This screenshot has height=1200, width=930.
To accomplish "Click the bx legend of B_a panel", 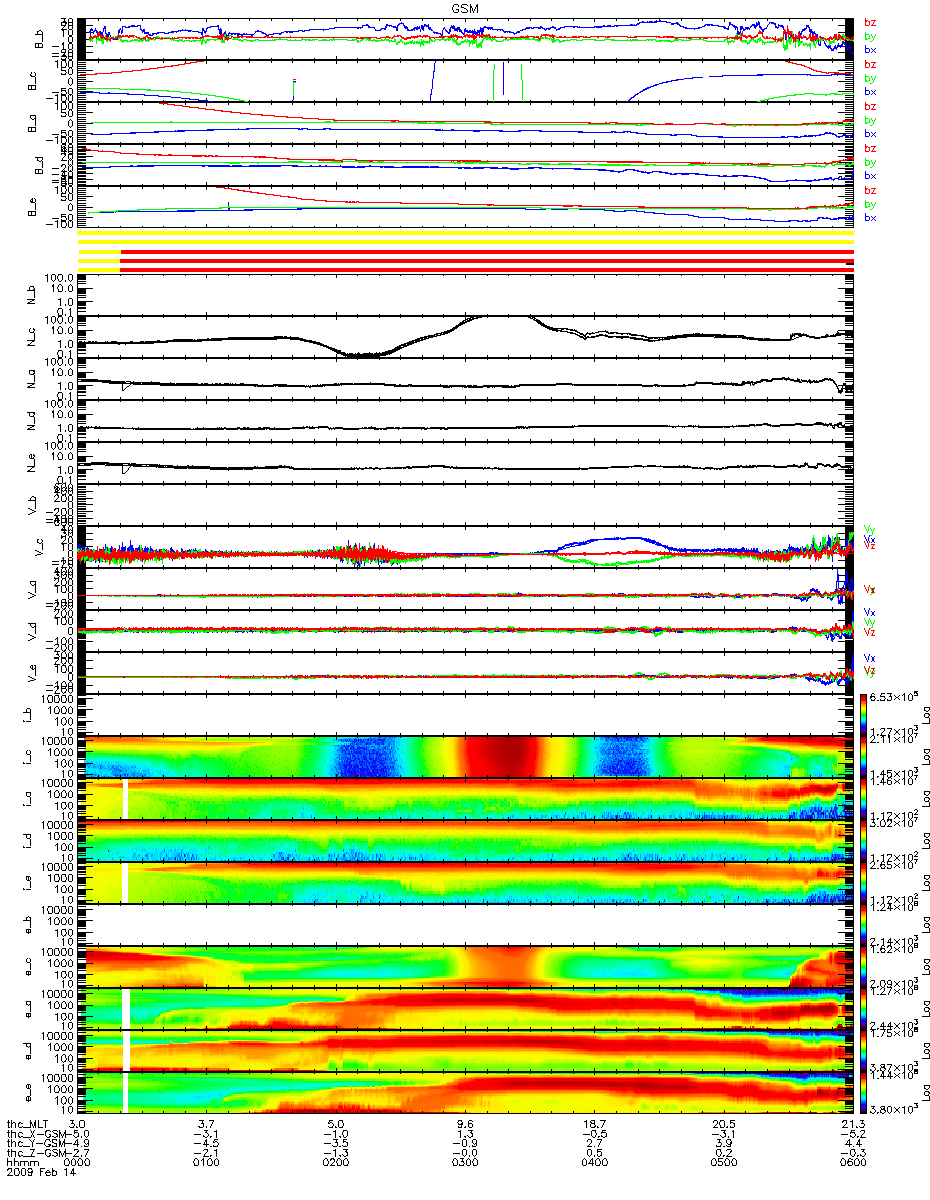I will pos(870,133).
